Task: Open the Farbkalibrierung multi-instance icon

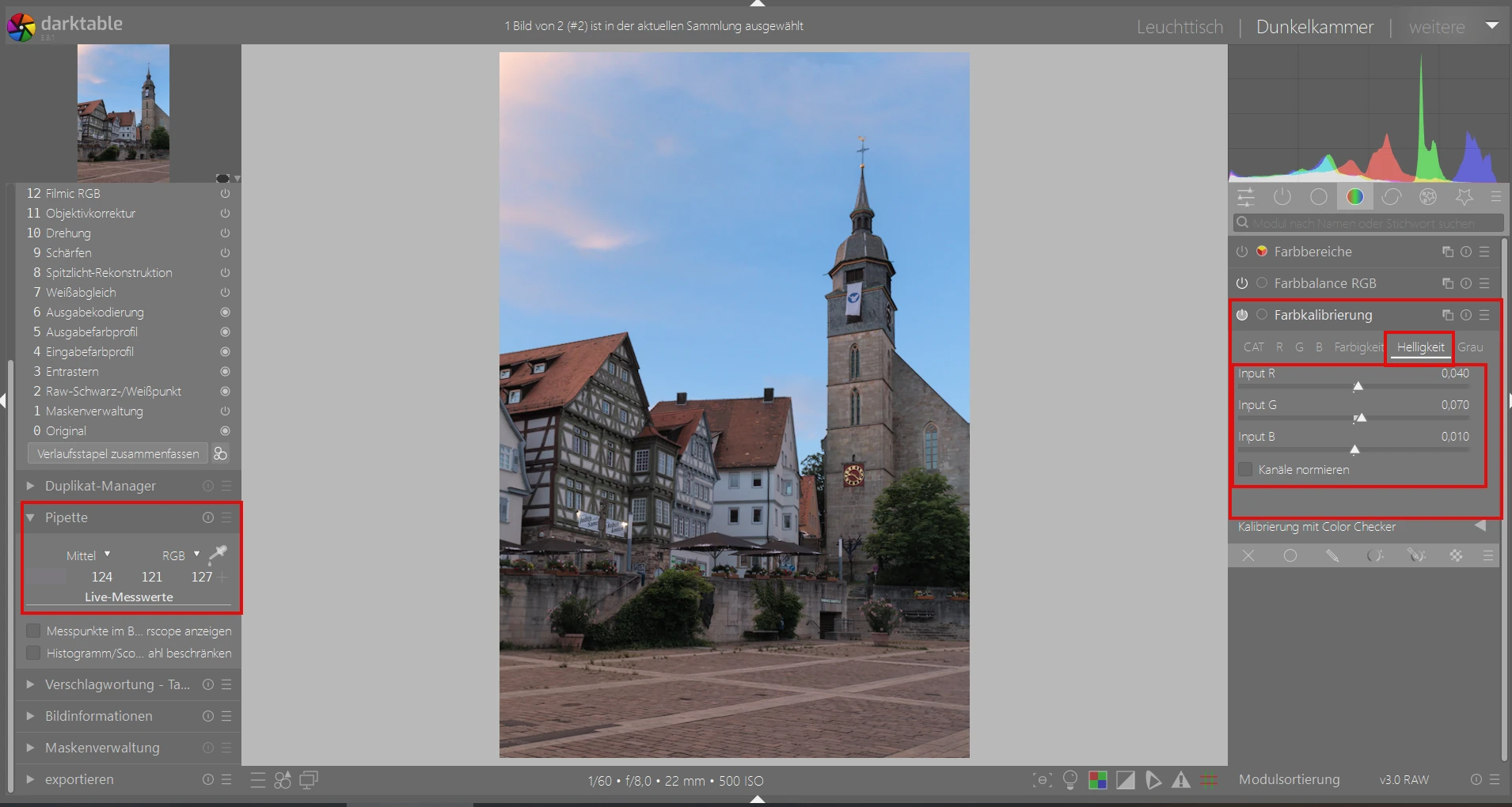Action: [1447, 315]
